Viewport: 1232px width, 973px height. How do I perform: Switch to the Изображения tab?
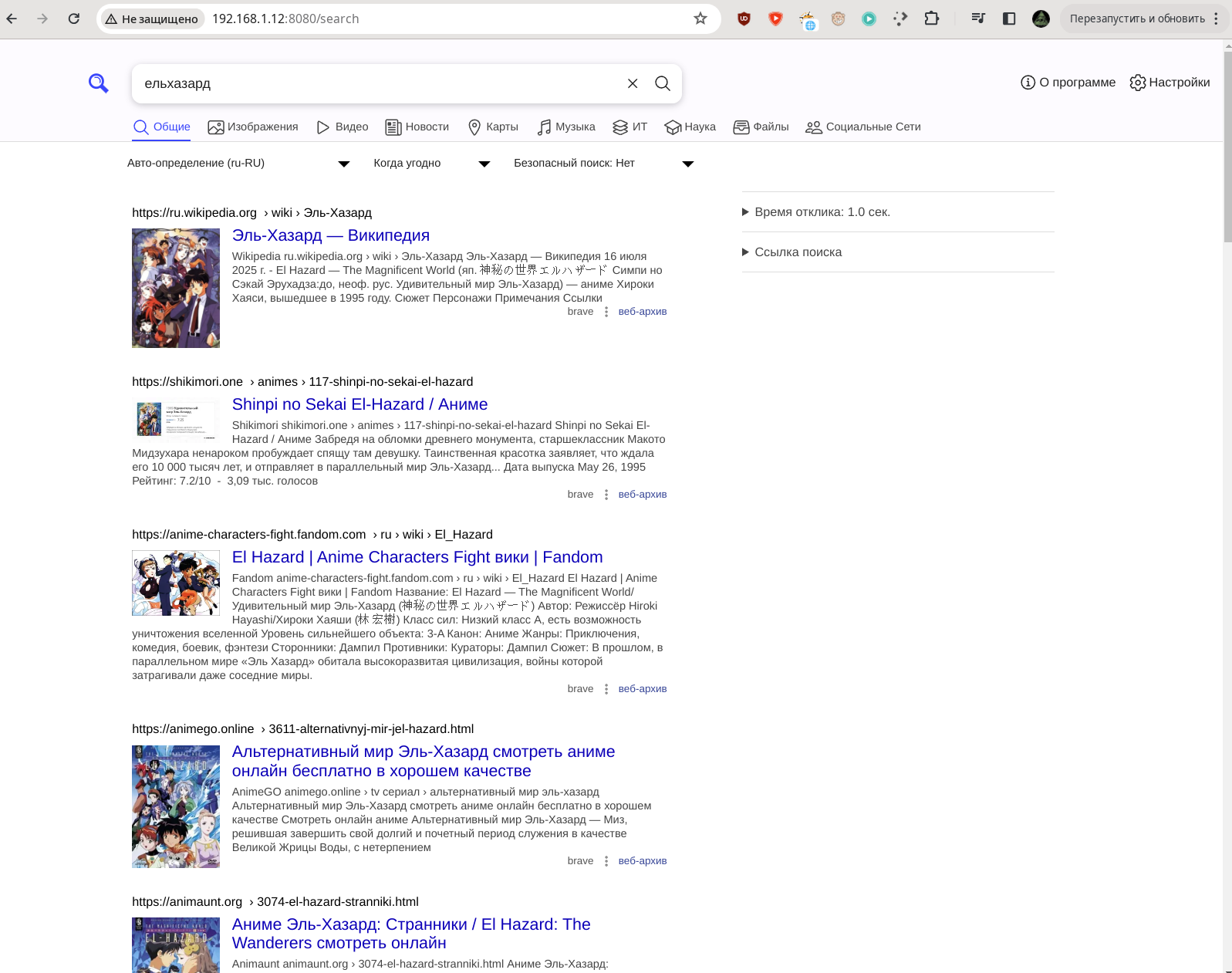coord(252,127)
